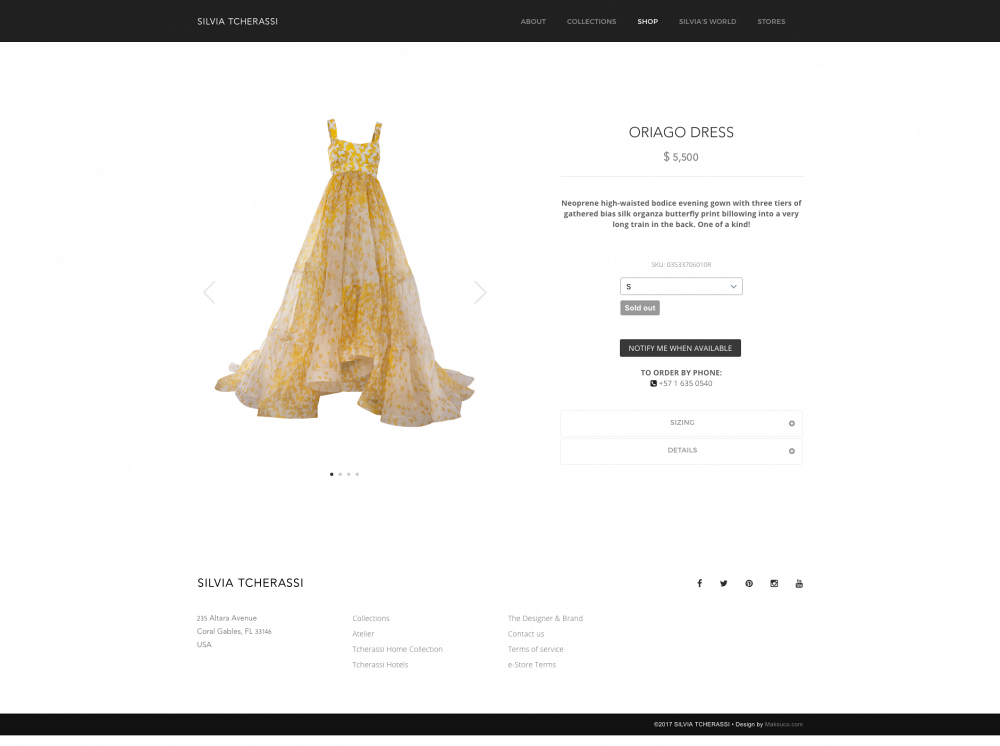Open Tcherassi Home Collection link
Viewport: 1000px width, 746px height.
click(397, 649)
